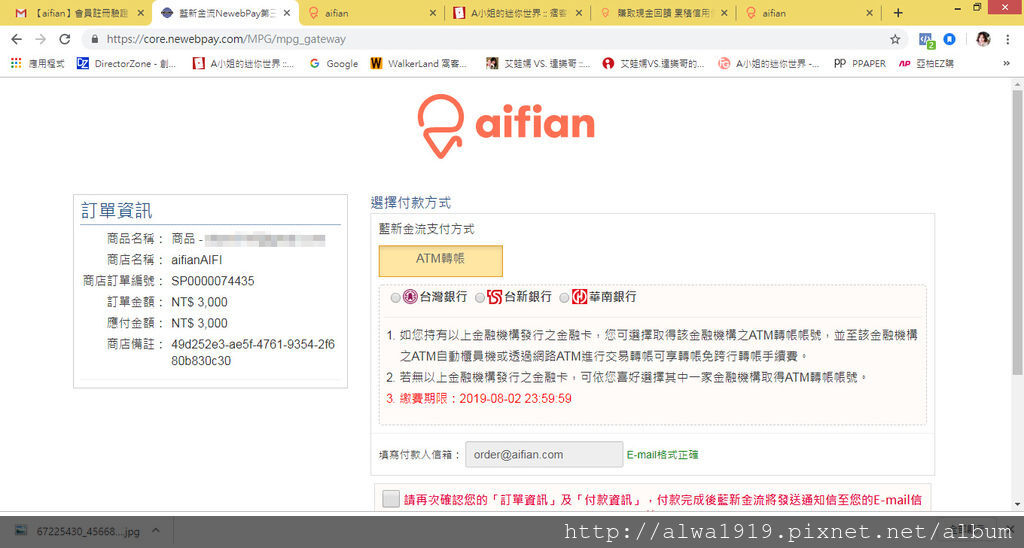Select the ATM轉帳 payment button
This screenshot has width=1024, height=548.
pos(441,261)
